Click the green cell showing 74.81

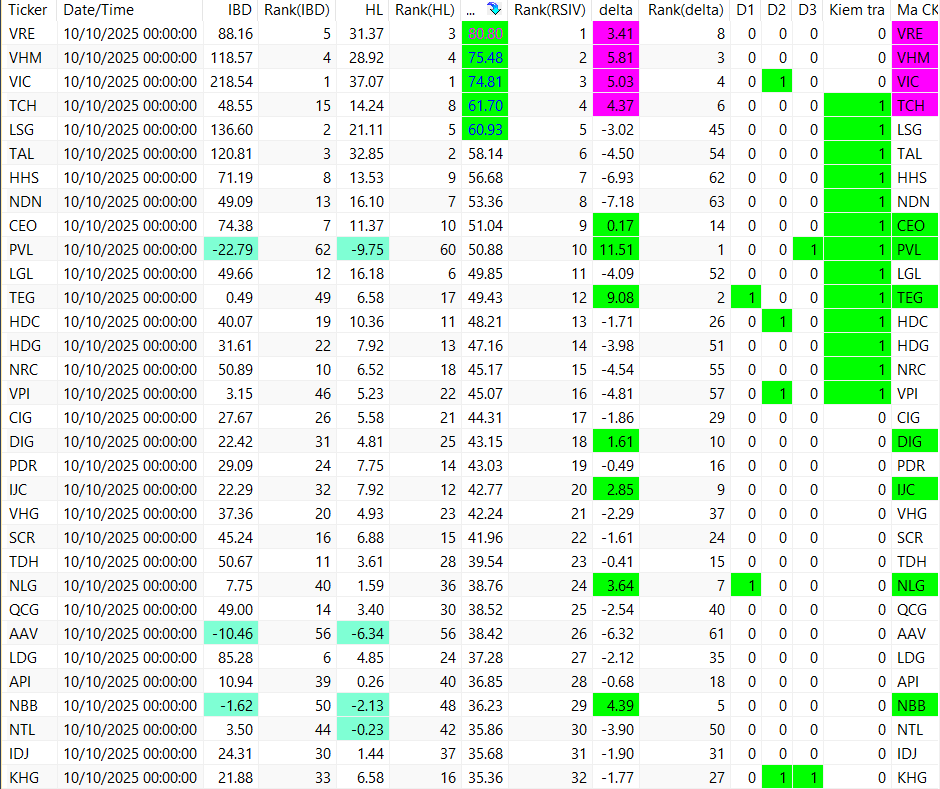485,82
